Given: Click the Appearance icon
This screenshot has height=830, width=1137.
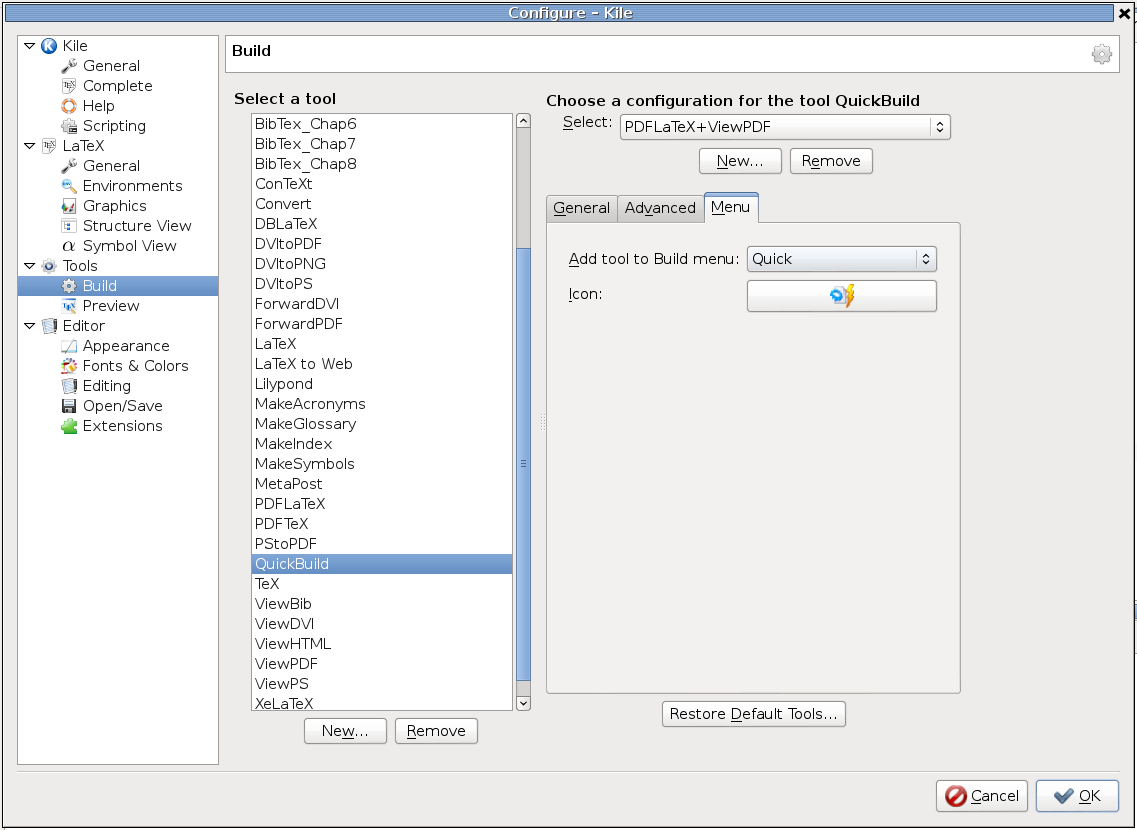Looking at the screenshot, I should (69, 346).
